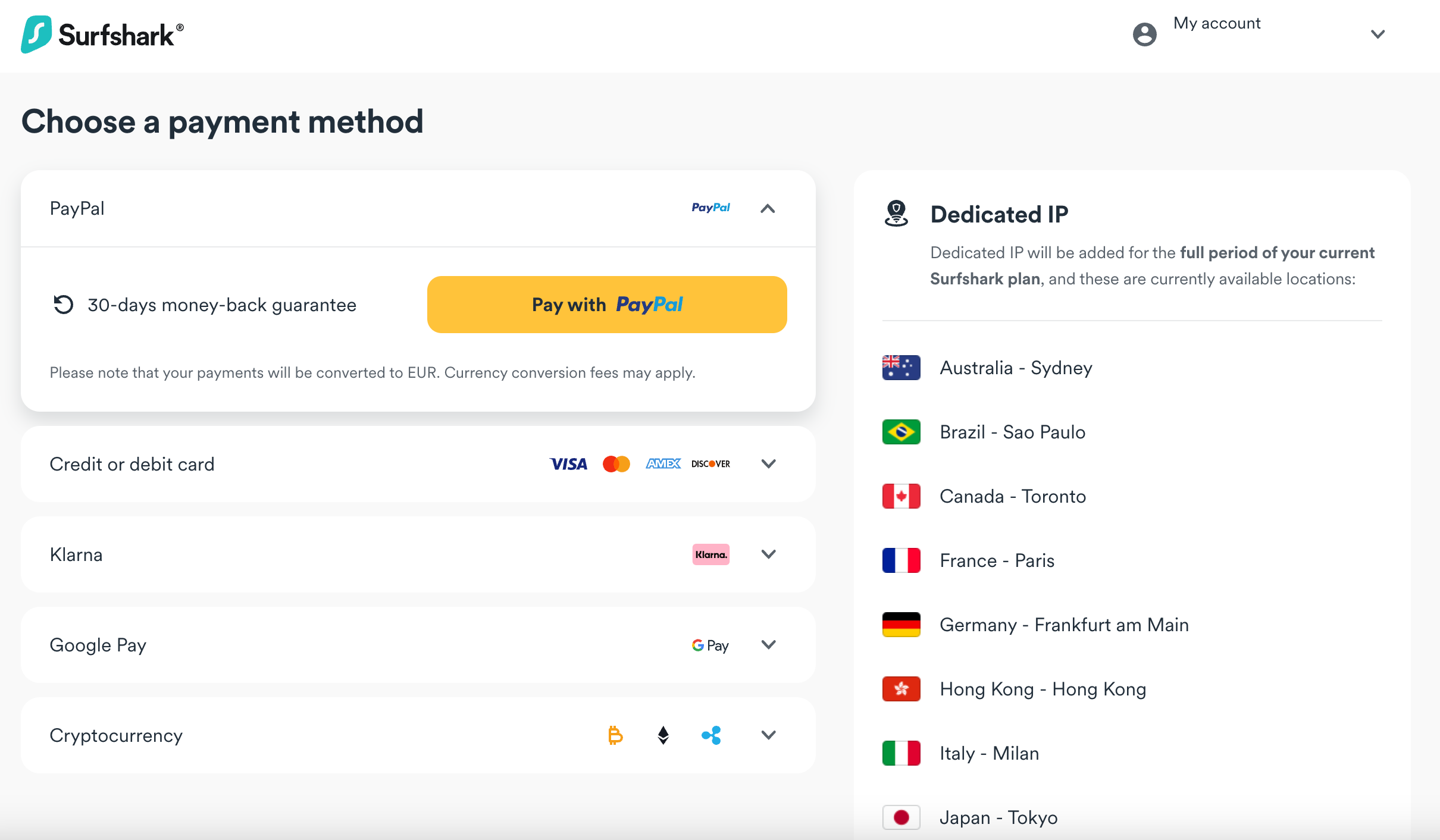
Task: Click the Surfshark logo
Action: tap(102, 35)
